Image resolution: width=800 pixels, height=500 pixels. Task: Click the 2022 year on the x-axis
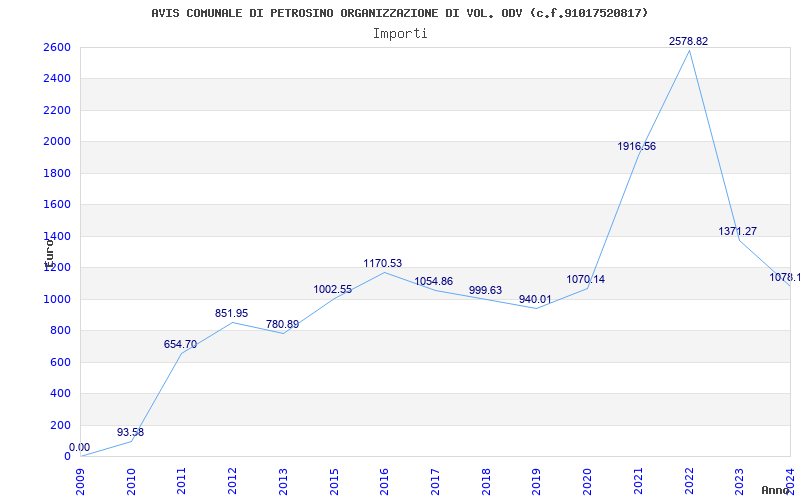coord(689,479)
